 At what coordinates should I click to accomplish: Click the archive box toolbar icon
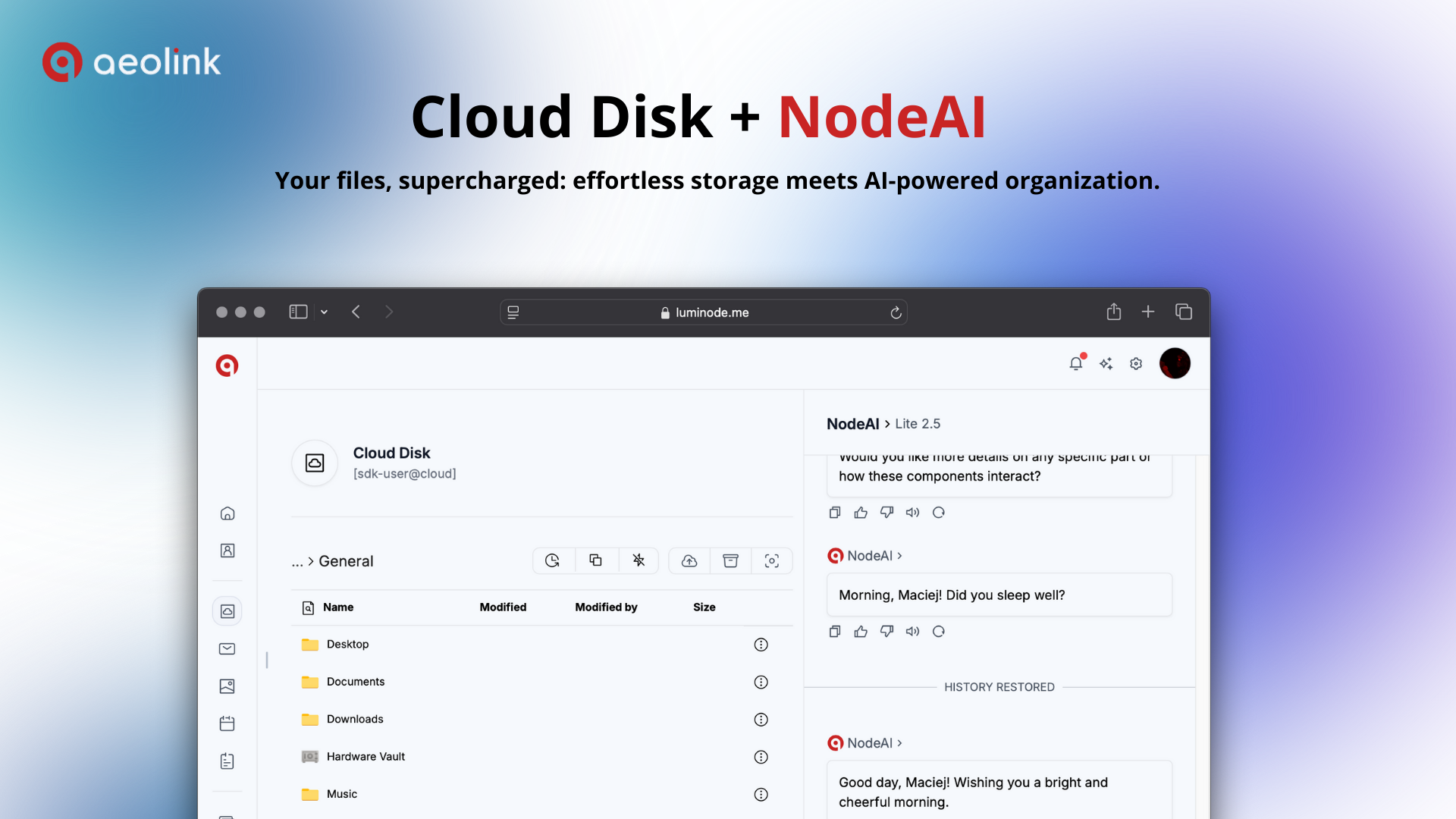tap(730, 560)
